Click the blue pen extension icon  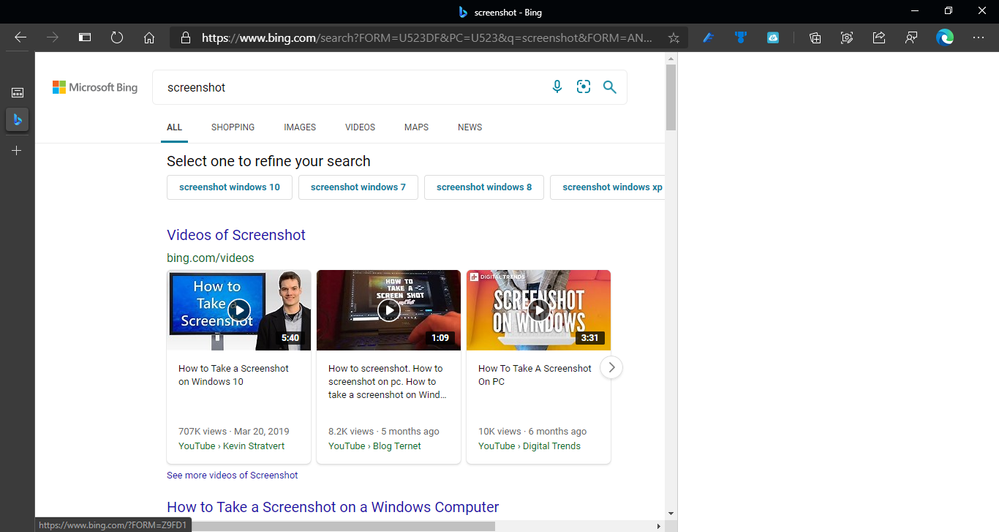[708, 38]
